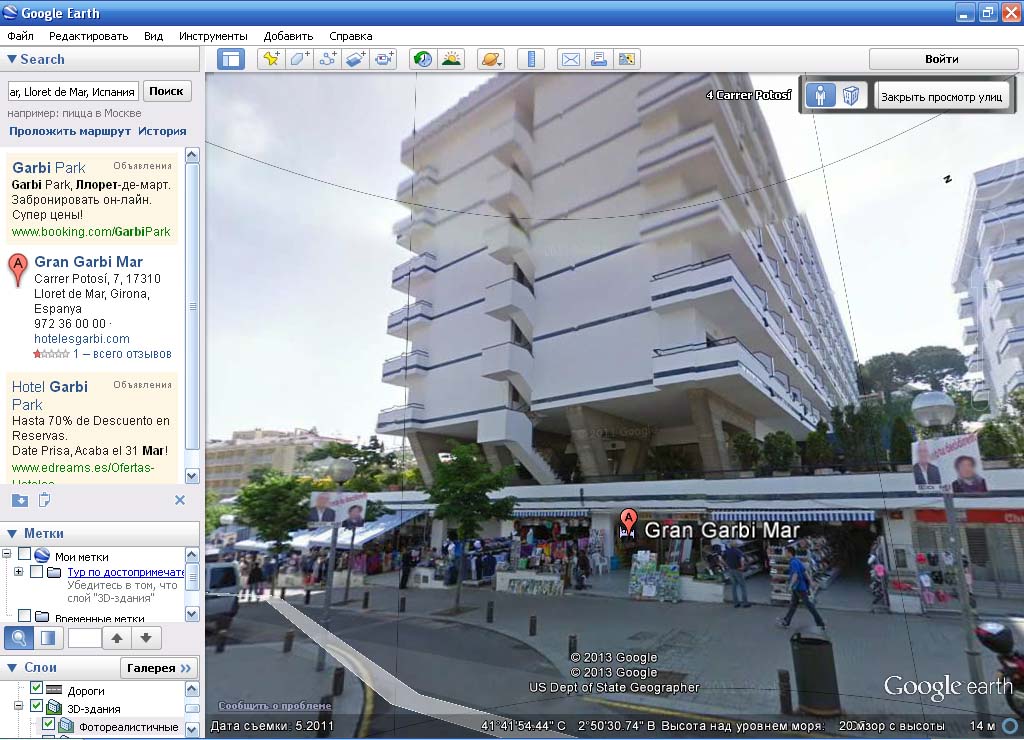Save search results to My Places folder

[20, 500]
